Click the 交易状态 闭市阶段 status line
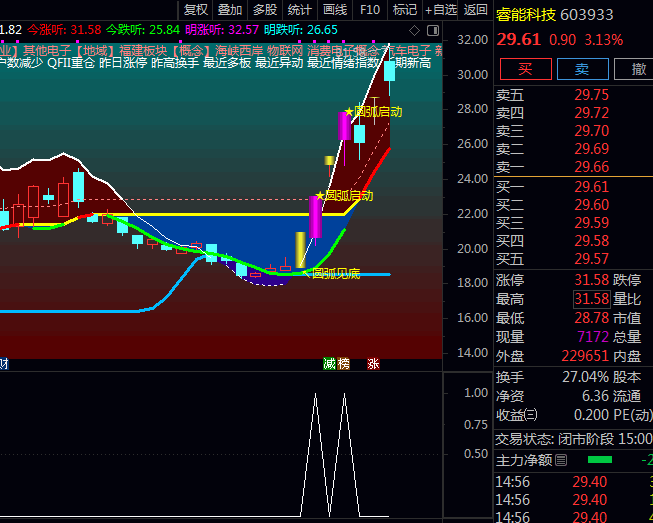Image resolution: width=653 pixels, height=523 pixels. pyautogui.click(x=574, y=439)
